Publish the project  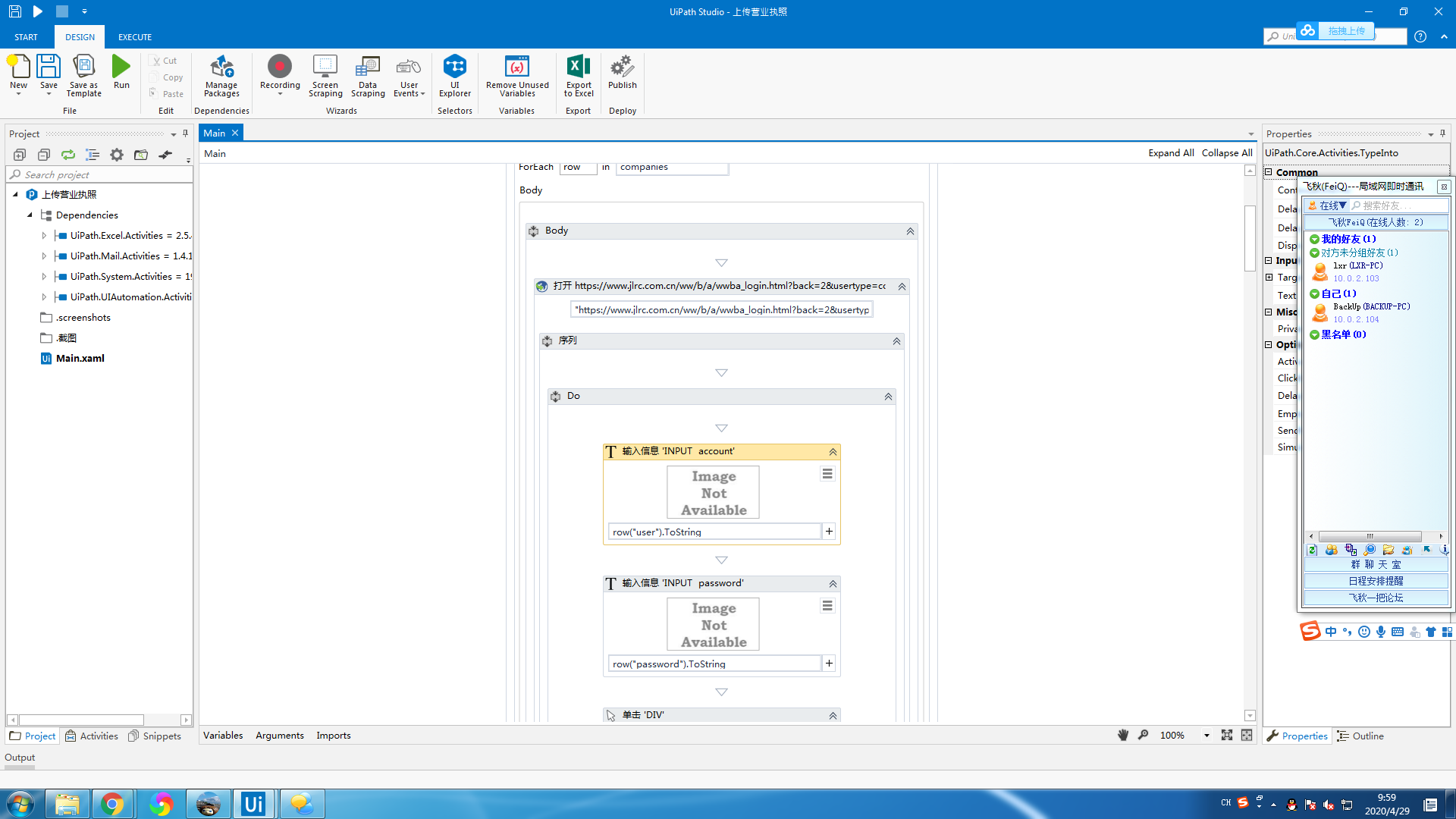tap(622, 76)
